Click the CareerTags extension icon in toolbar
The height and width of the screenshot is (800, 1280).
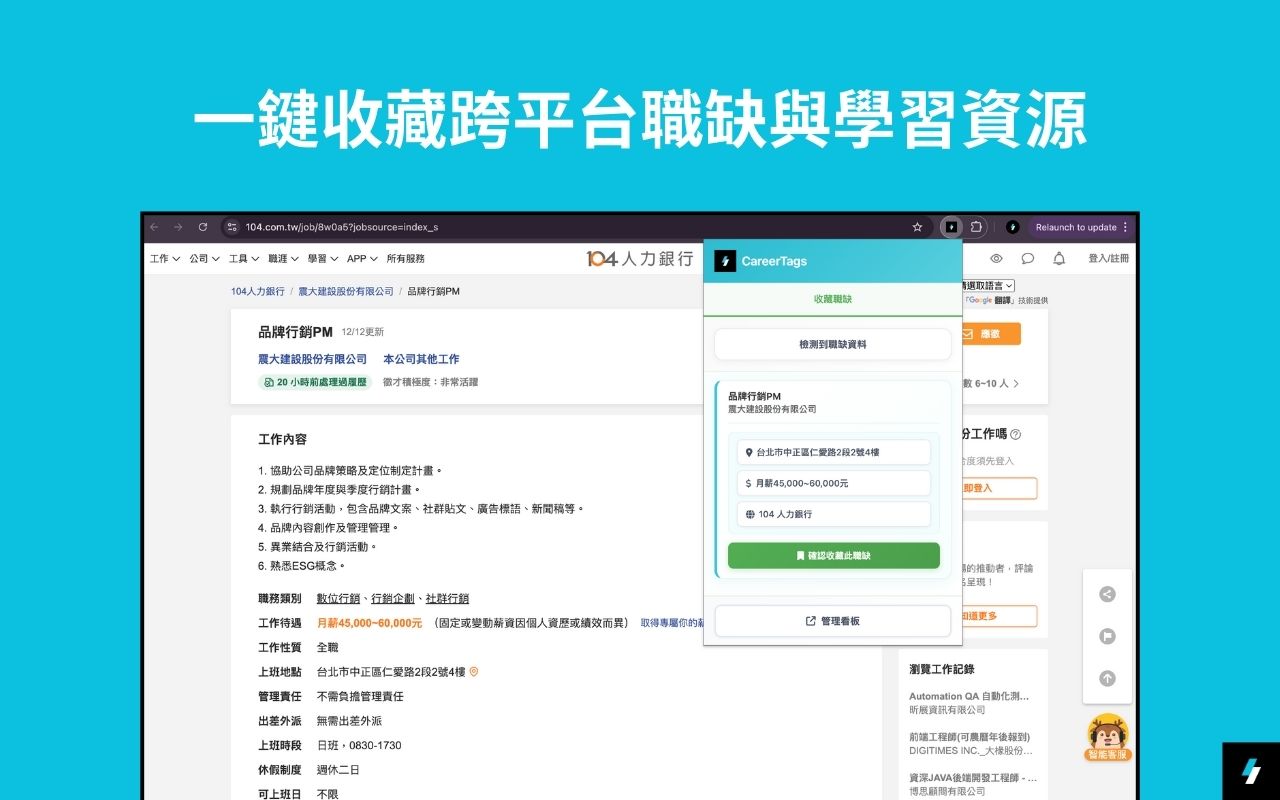coord(951,227)
